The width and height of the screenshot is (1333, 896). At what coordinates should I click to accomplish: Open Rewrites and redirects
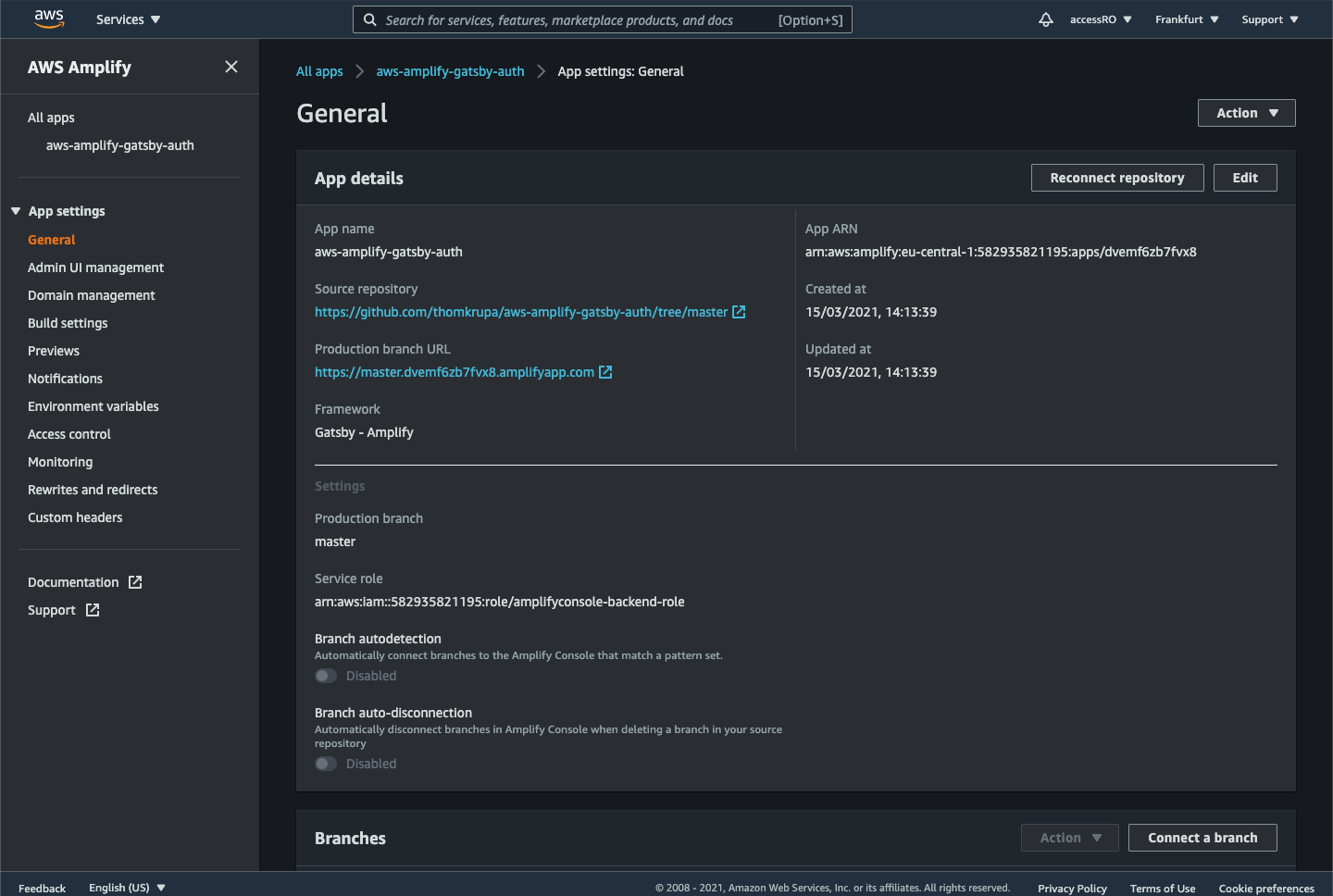tap(93, 490)
